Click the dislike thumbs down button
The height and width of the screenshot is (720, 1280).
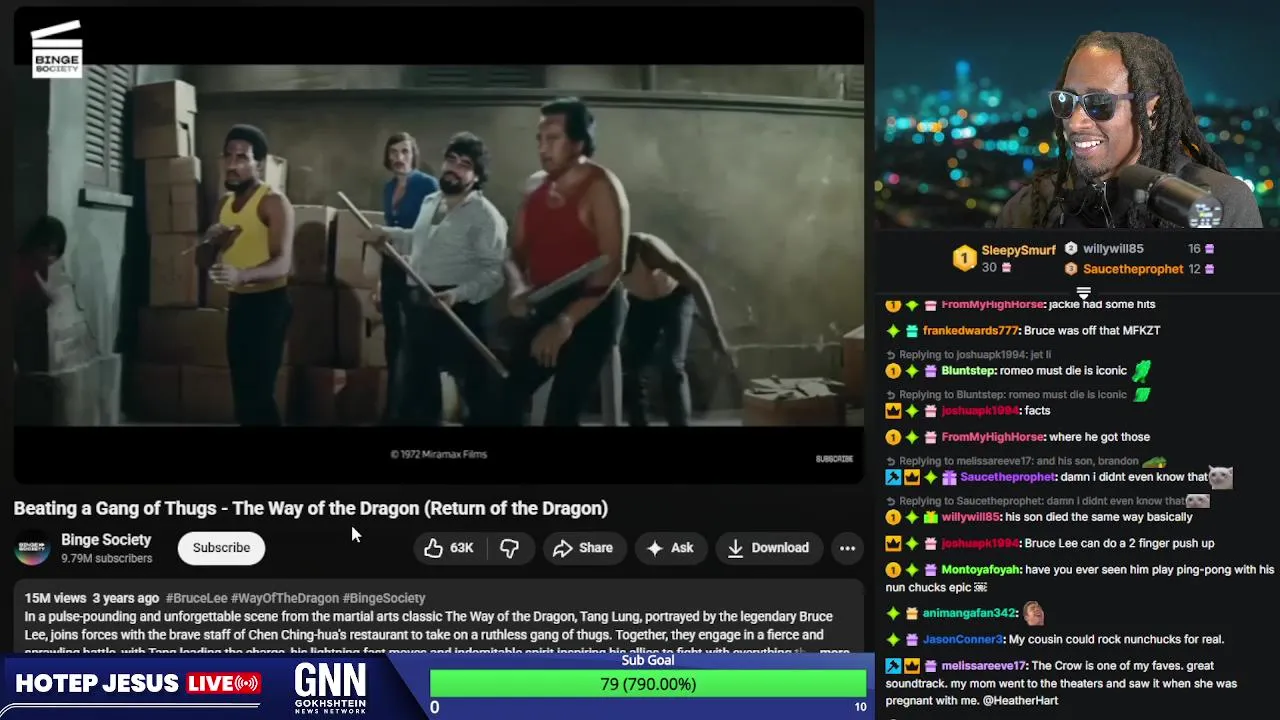click(x=509, y=548)
